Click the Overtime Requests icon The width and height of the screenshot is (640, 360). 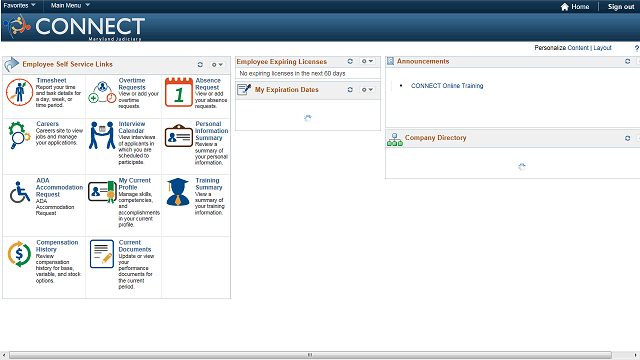tap(102, 92)
